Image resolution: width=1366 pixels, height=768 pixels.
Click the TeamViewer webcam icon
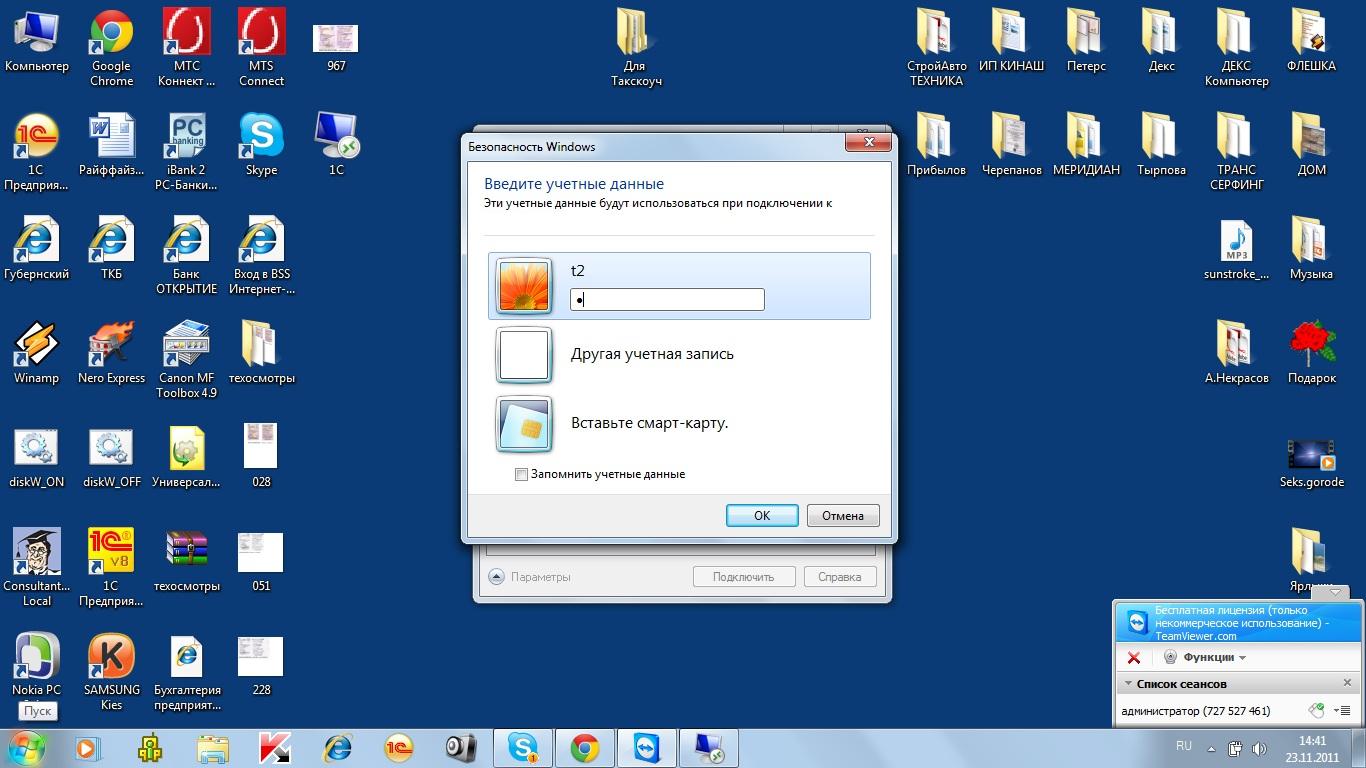pos(1170,657)
